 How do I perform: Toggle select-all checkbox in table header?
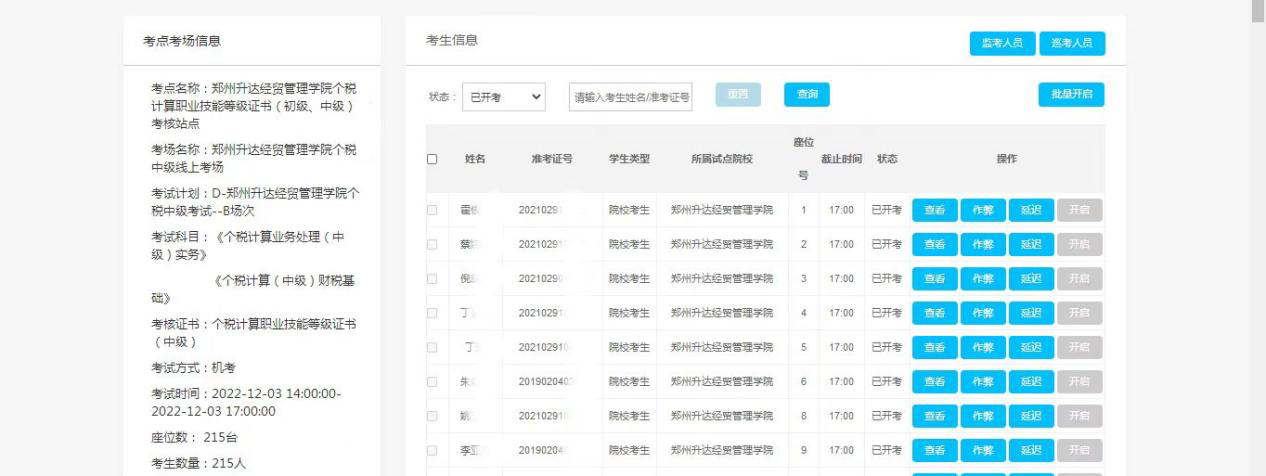tap(432, 159)
